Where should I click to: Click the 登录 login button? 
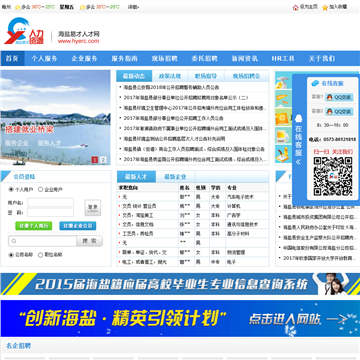[92, 208]
